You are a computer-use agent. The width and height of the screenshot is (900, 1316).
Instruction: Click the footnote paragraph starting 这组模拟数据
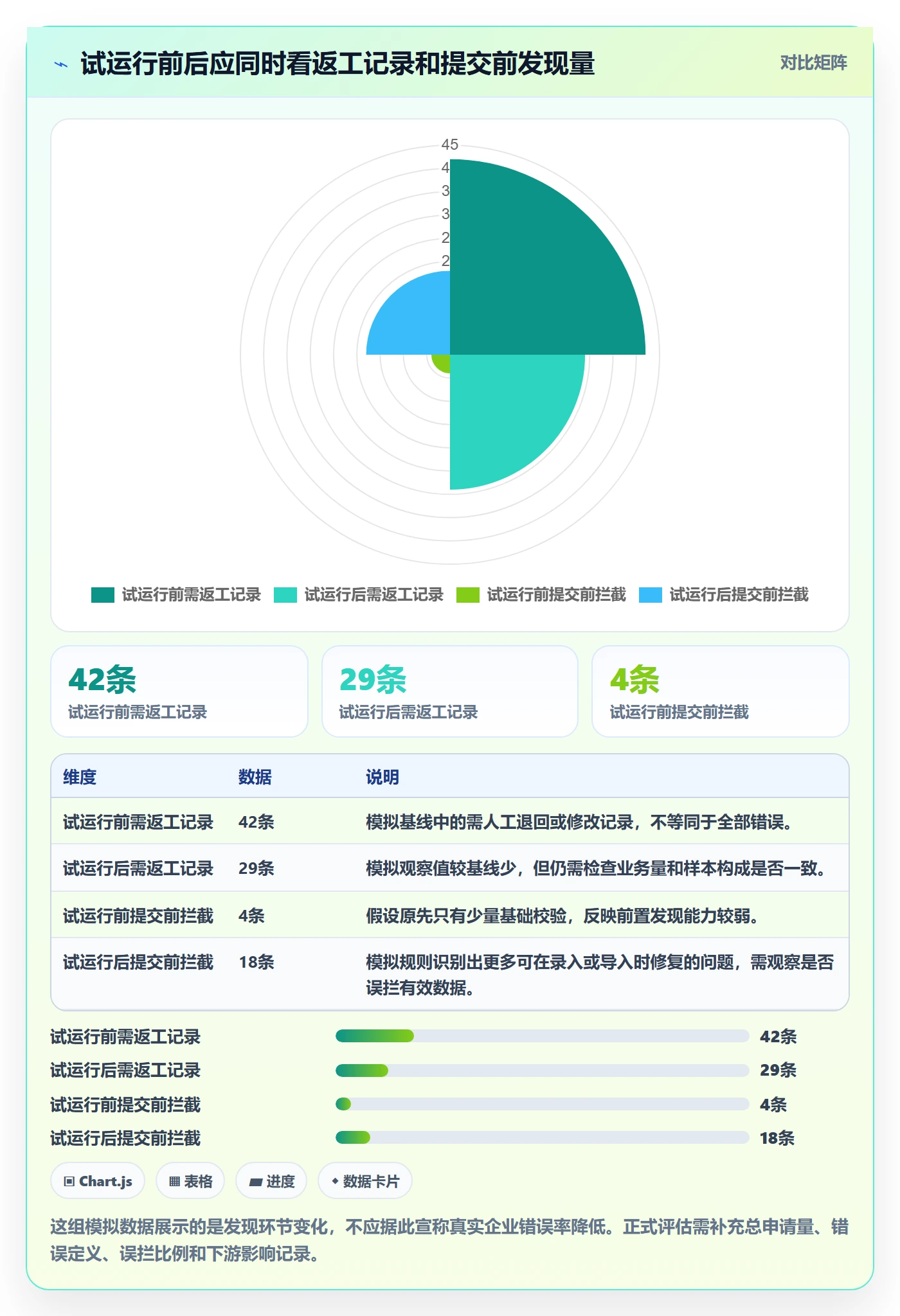[x=449, y=1240]
